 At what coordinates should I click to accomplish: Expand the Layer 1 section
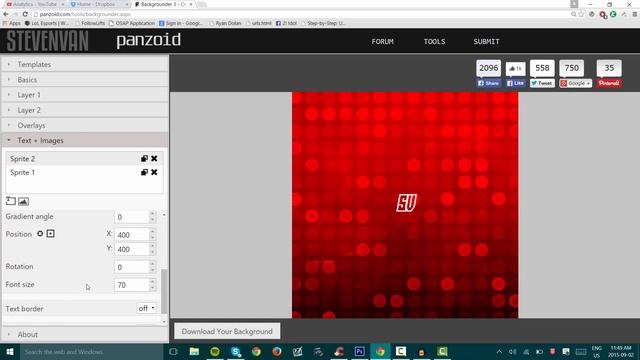click(85, 95)
